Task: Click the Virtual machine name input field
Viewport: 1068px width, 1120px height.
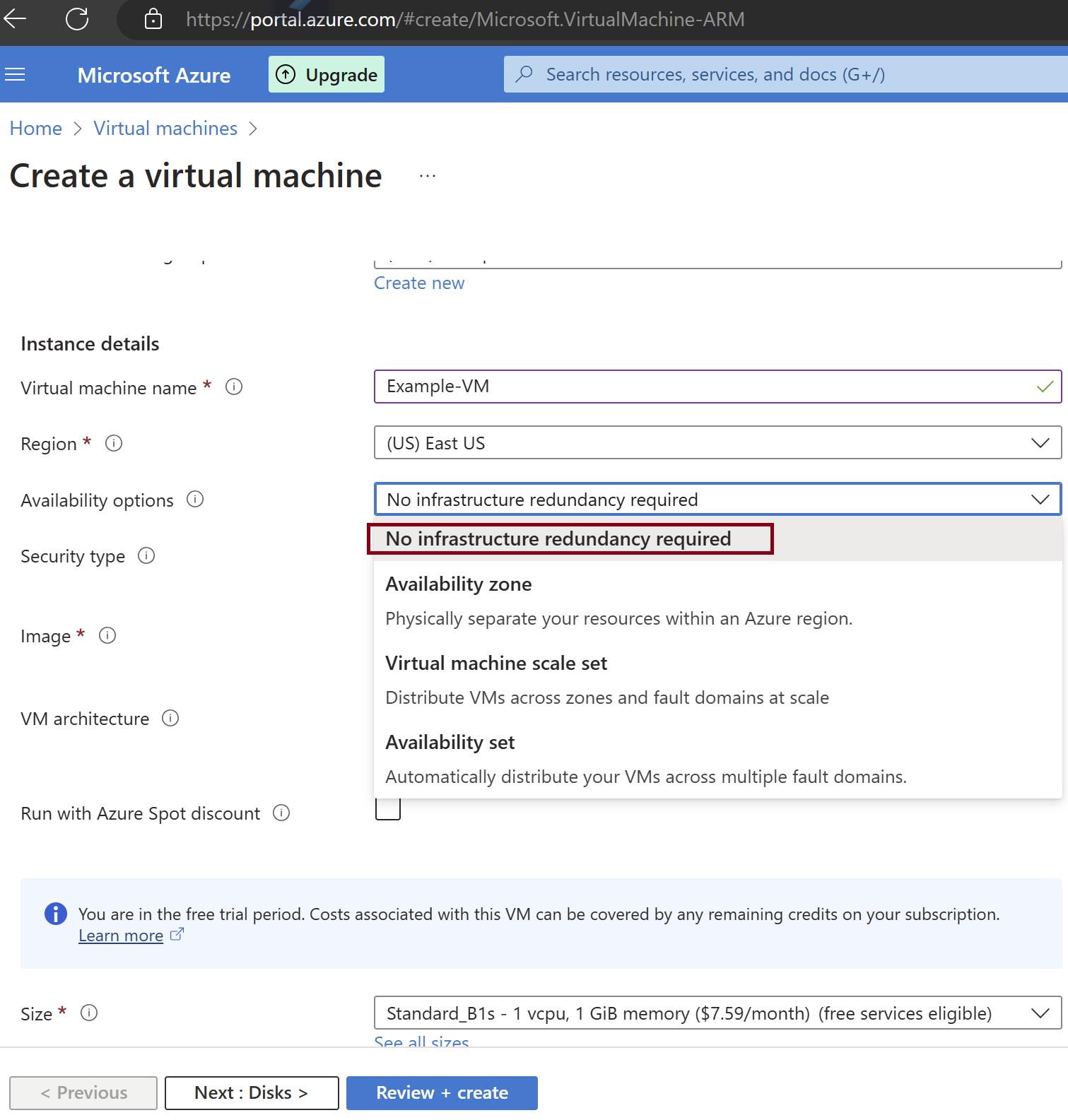Action: point(707,387)
